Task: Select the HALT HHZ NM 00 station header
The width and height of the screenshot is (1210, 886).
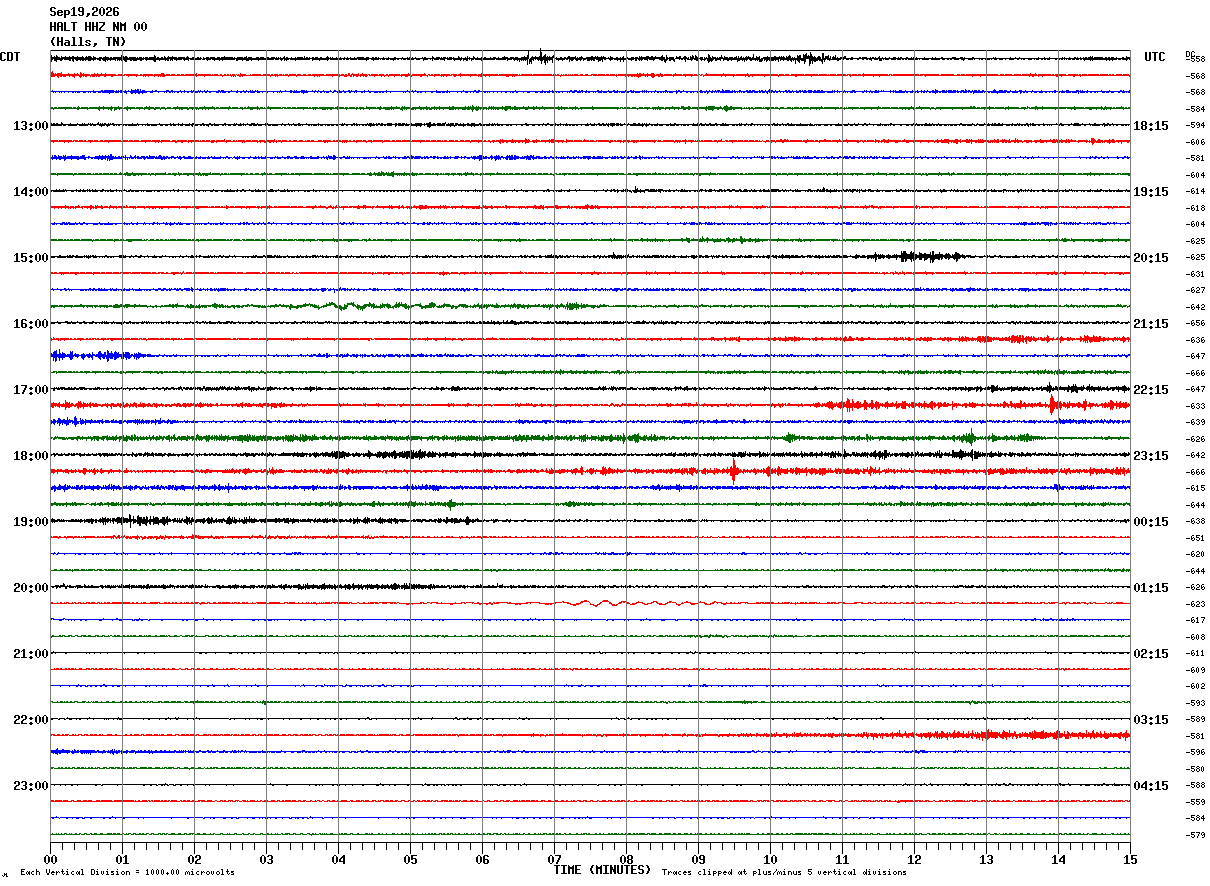Action: (x=98, y=27)
